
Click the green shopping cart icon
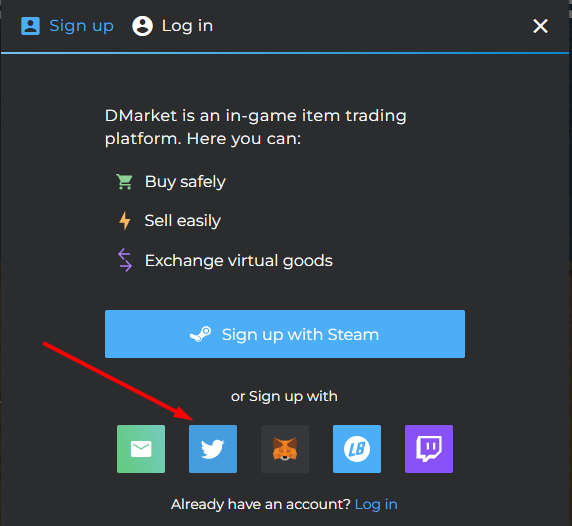coord(124,182)
